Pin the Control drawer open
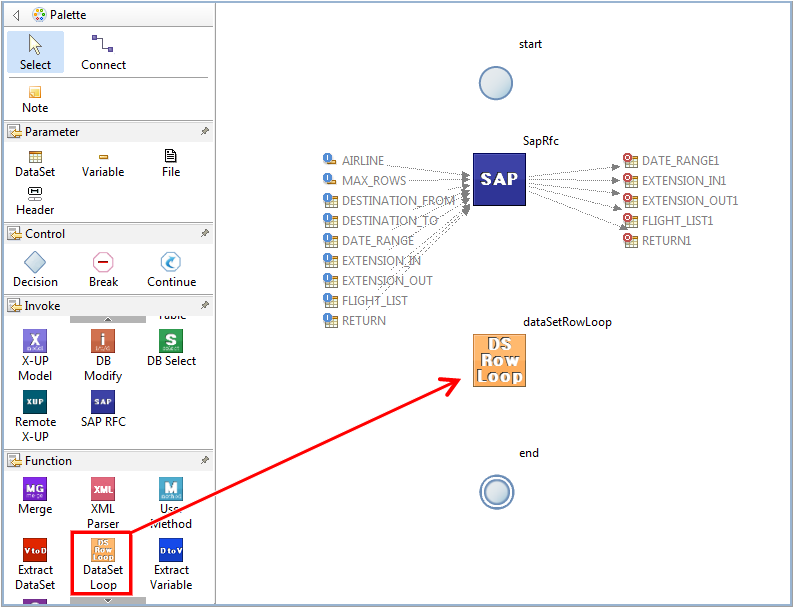794x608 pixels. 205,233
